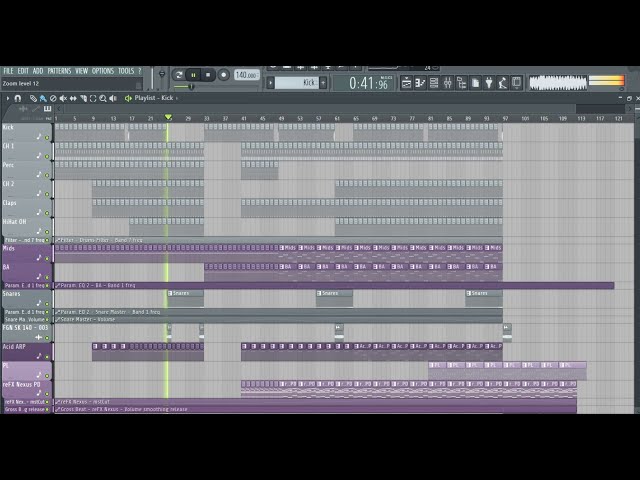Open the playlist options triangle menu
The image size is (640, 480).
(x=8, y=98)
